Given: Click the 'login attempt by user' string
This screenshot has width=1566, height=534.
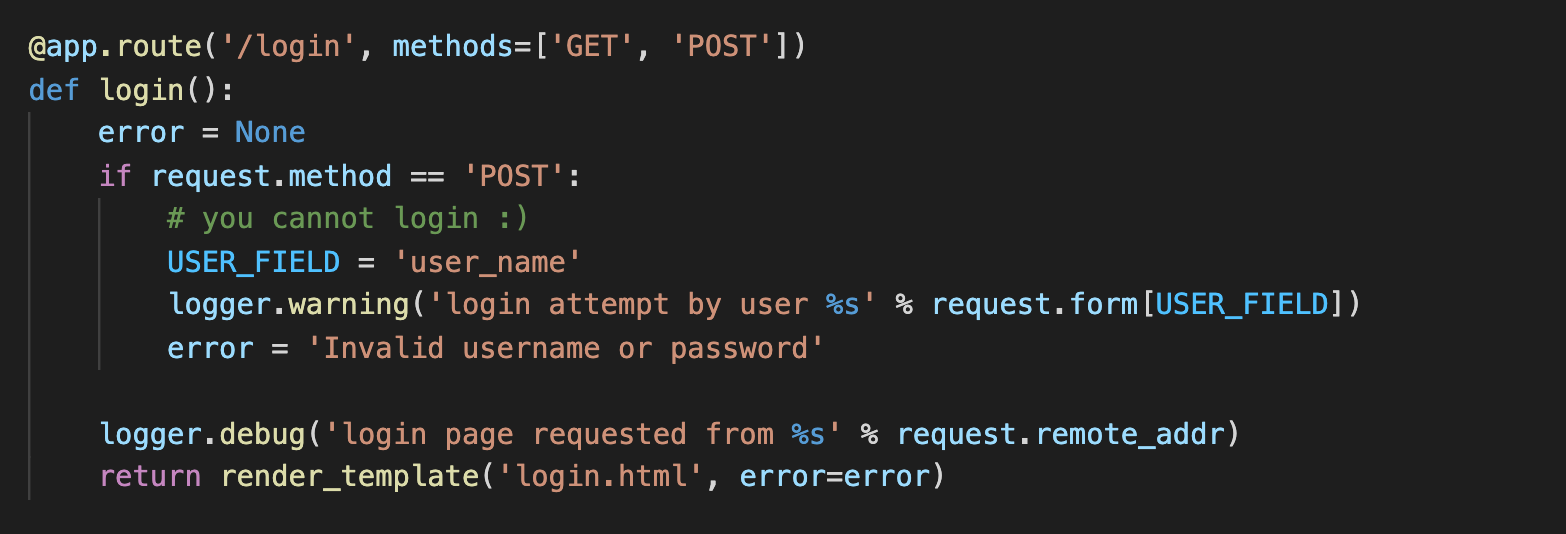Looking at the screenshot, I should pos(648,305).
